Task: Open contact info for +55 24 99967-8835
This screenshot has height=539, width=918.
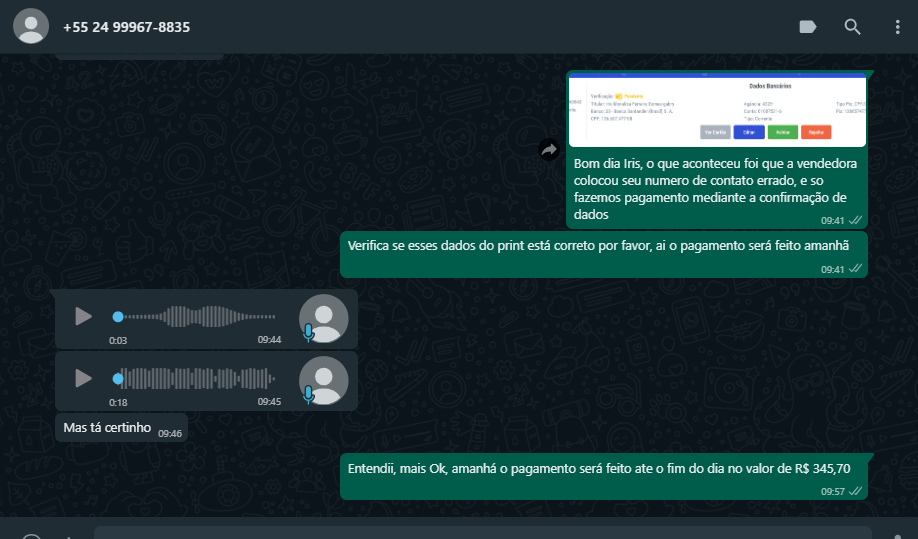Action: click(126, 27)
